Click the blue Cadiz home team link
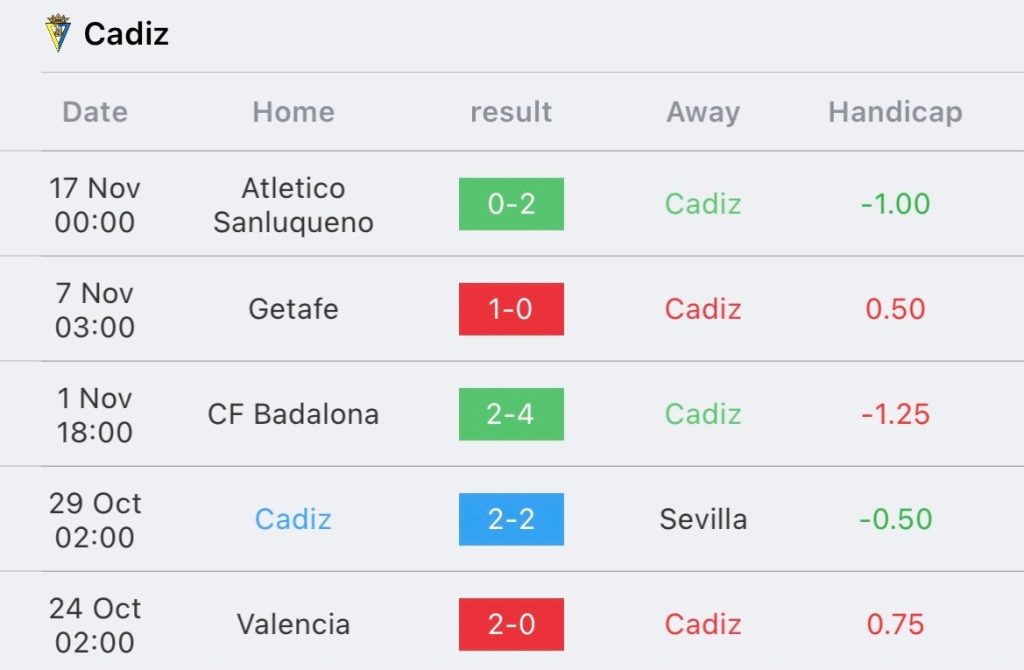The width and height of the screenshot is (1024, 670). pyautogui.click(x=293, y=519)
